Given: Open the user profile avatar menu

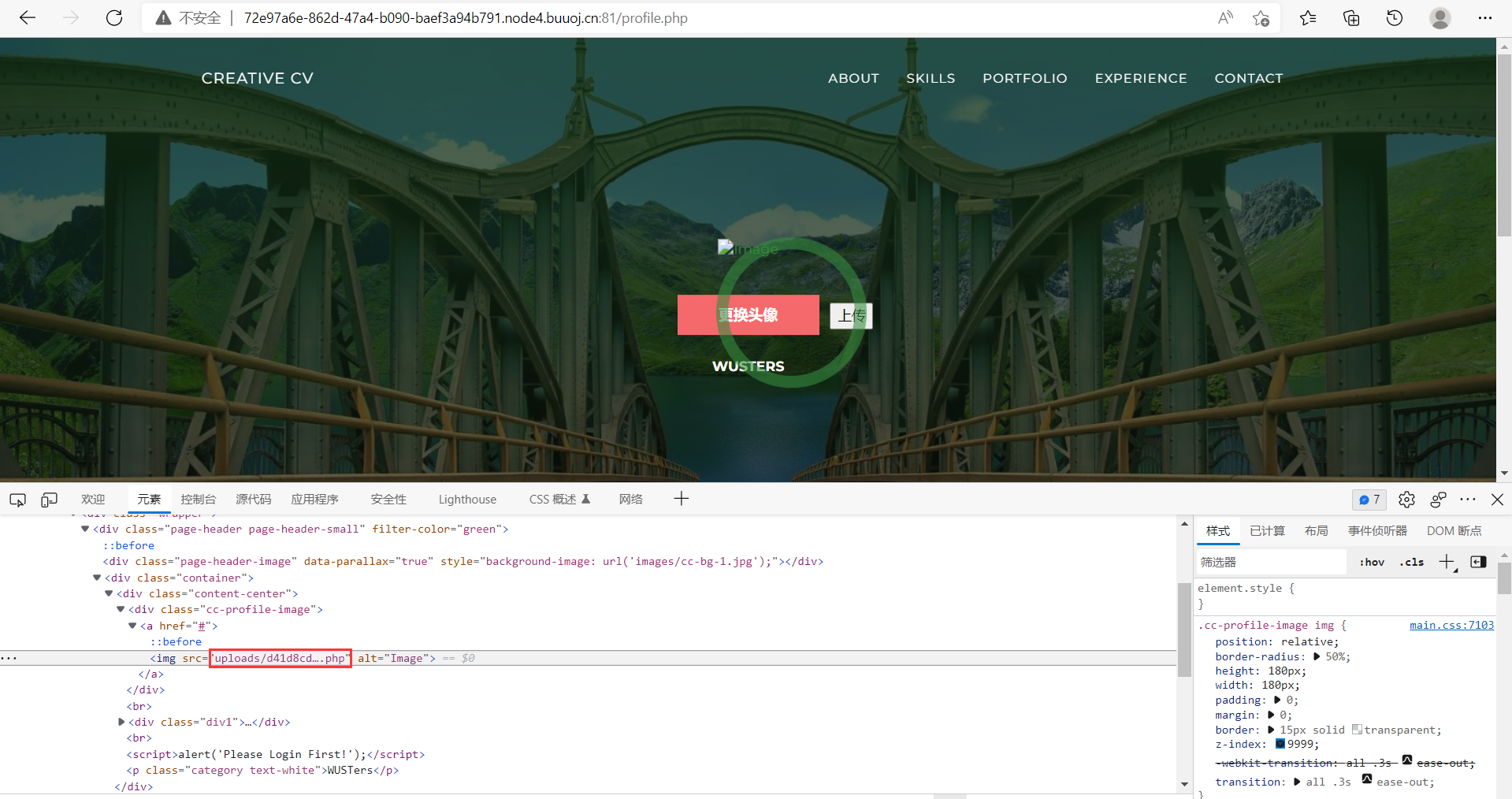Looking at the screenshot, I should [x=1440, y=18].
